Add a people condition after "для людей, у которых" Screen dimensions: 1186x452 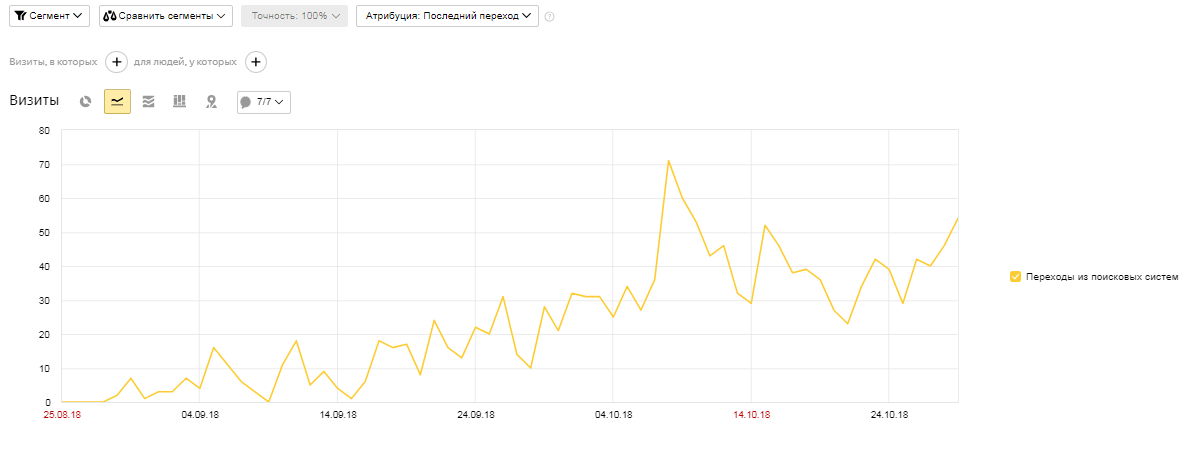[x=256, y=62]
